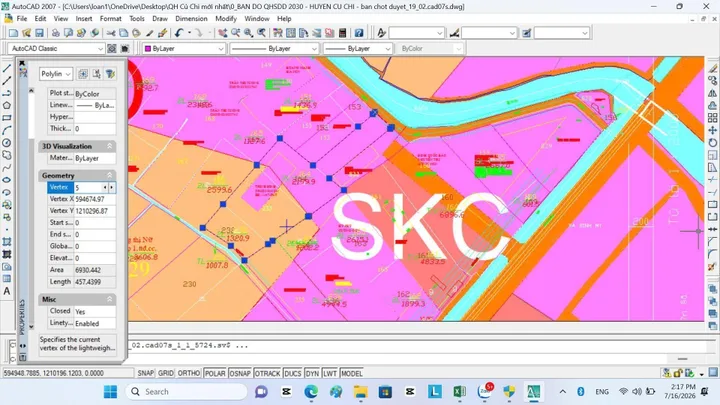
Task: Collapse the Geometry section
Action: point(109,175)
